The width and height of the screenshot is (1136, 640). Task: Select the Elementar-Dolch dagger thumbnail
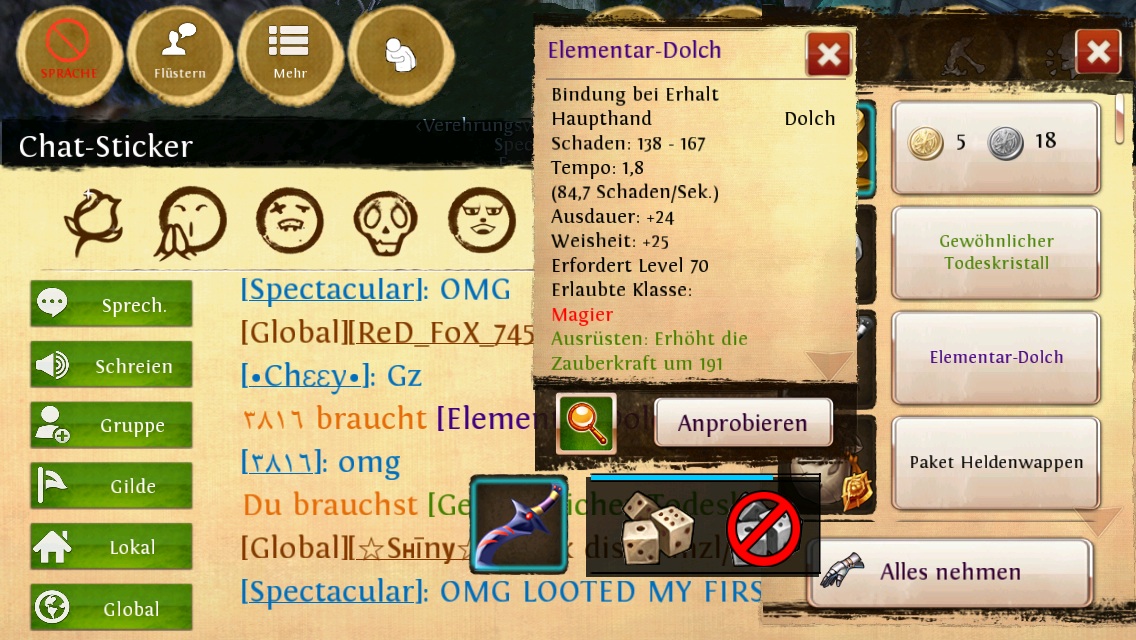coord(519,524)
